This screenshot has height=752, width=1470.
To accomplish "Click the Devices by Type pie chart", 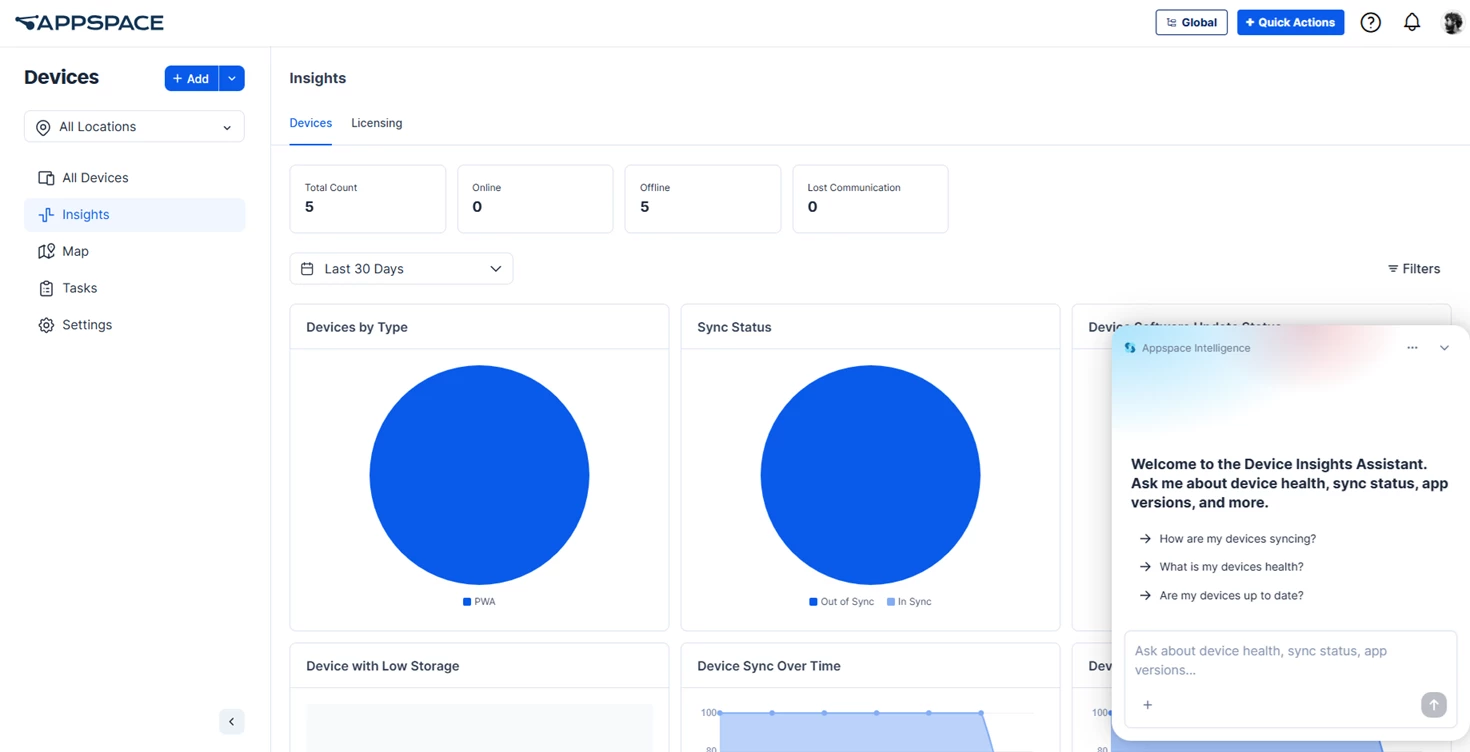I will coord(479,475).
